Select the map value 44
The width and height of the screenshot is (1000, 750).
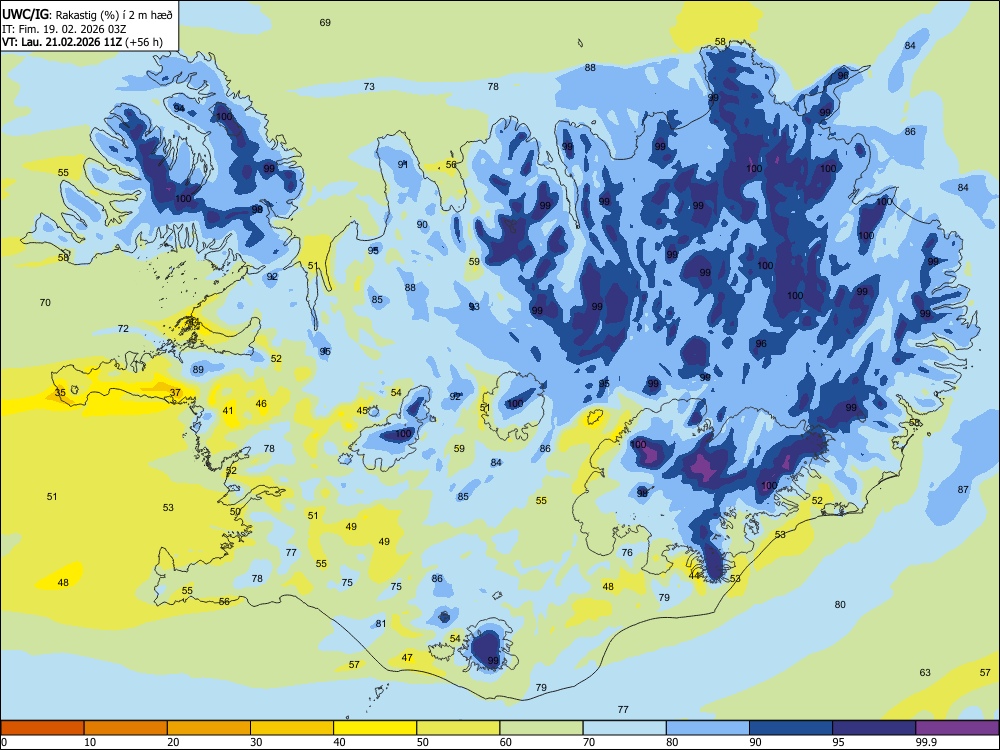(695, 575)
